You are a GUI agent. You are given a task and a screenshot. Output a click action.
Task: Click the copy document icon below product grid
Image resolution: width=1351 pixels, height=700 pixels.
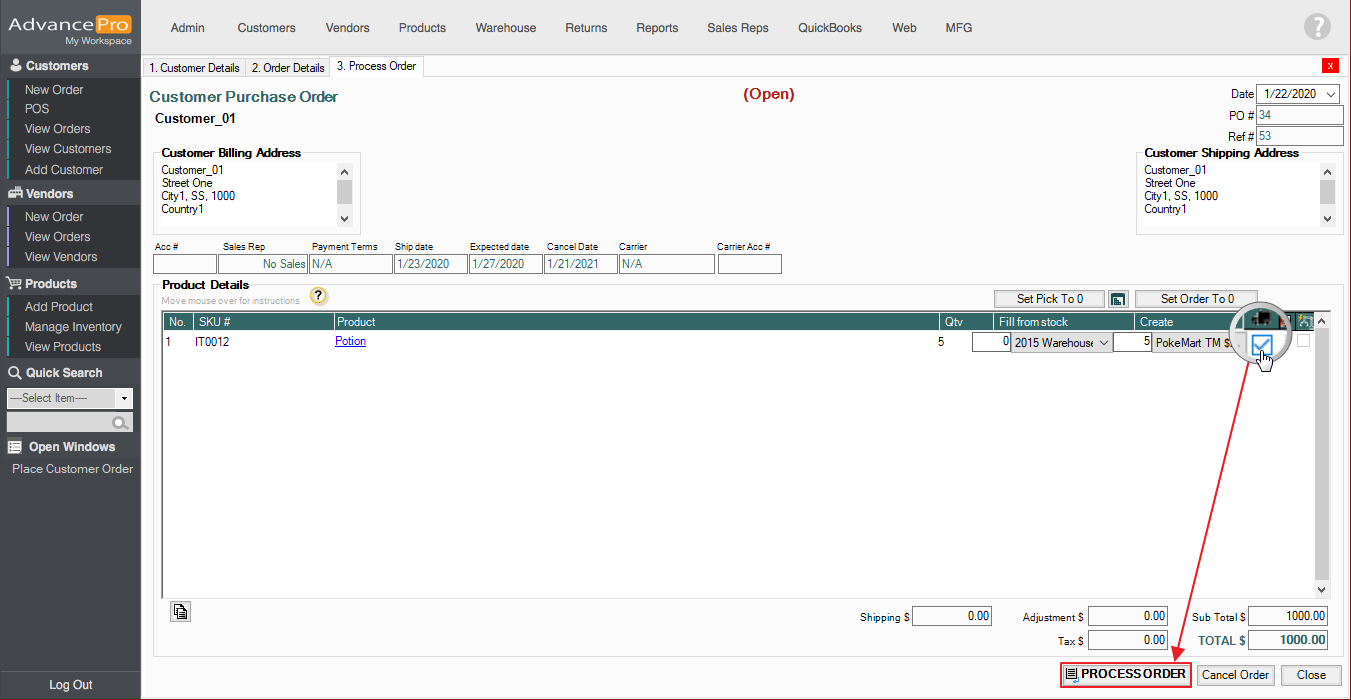[180, 612]
